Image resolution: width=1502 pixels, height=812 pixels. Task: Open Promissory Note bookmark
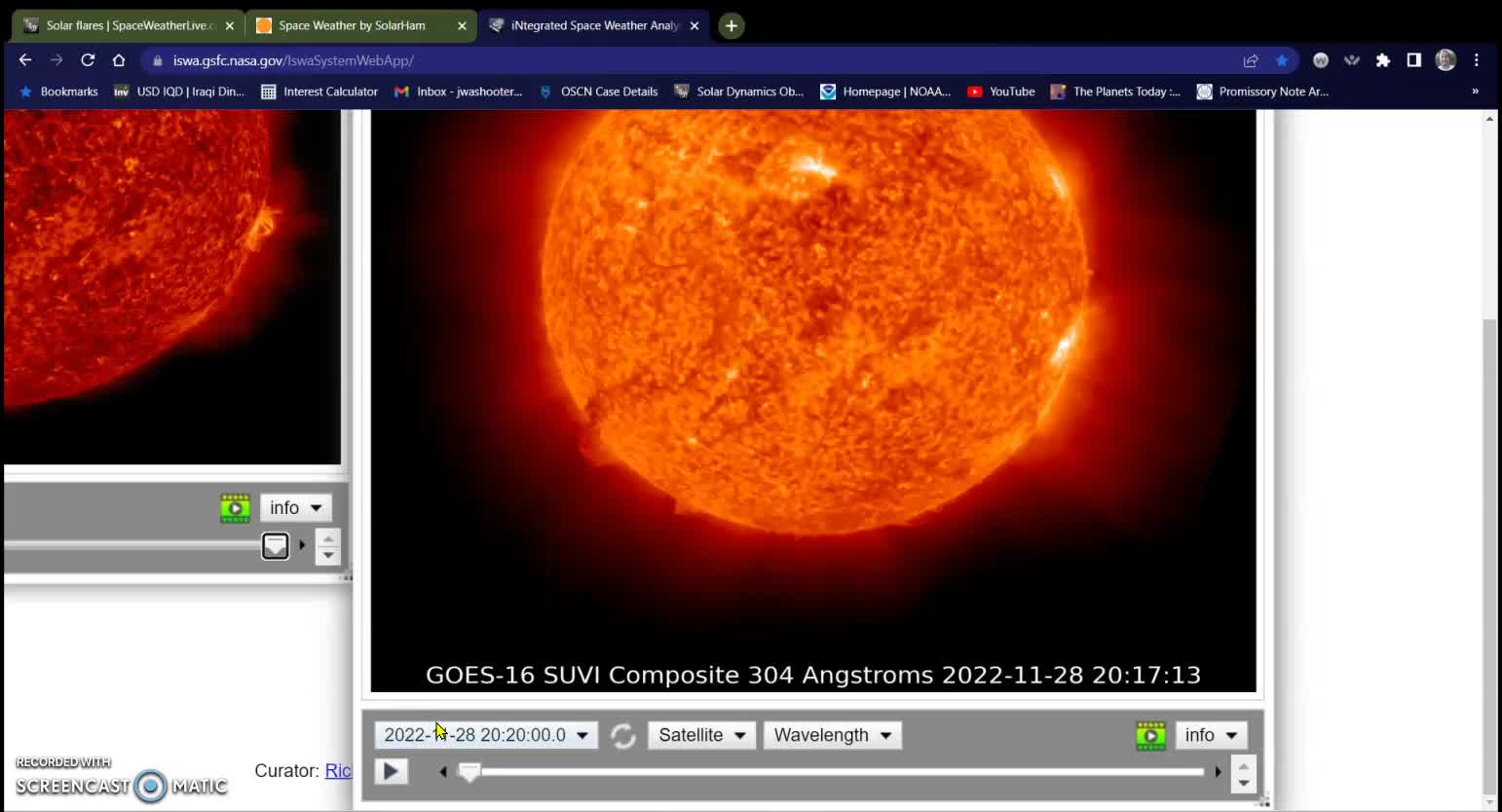[1262, 92]
